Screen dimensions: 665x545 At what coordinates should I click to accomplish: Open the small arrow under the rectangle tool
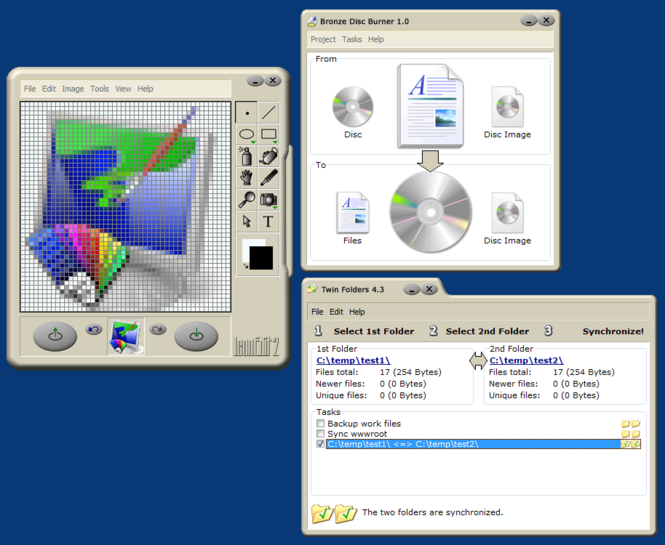(x=275, y=142)
